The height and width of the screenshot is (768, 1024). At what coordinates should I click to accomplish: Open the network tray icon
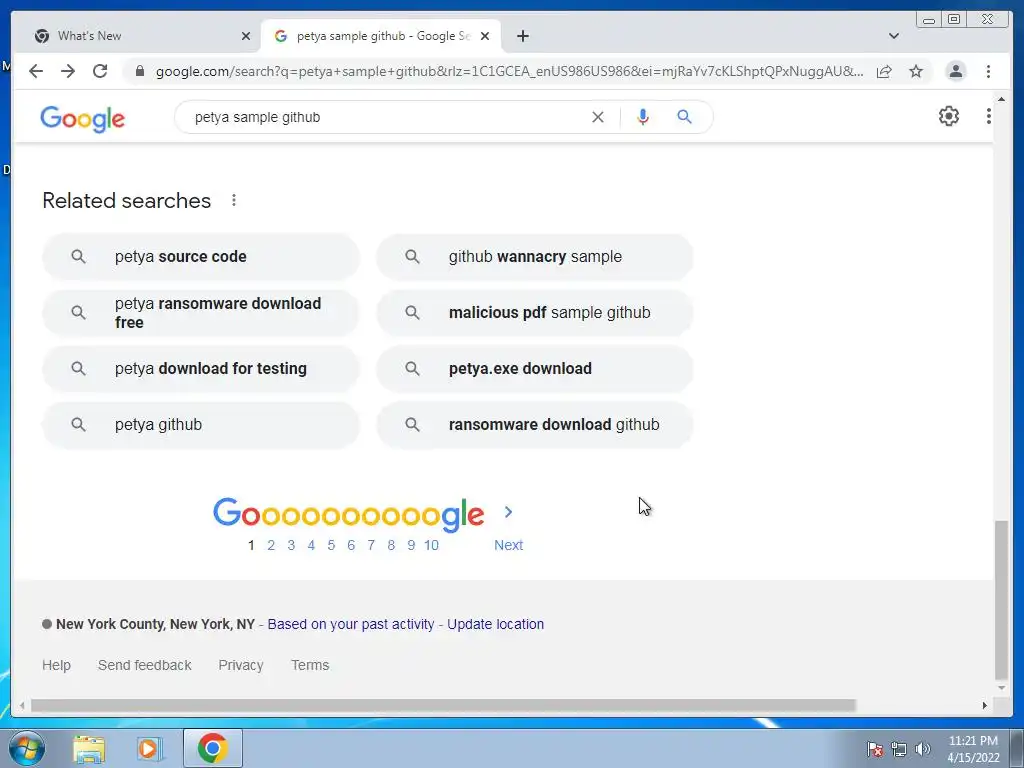pos(899,749)
